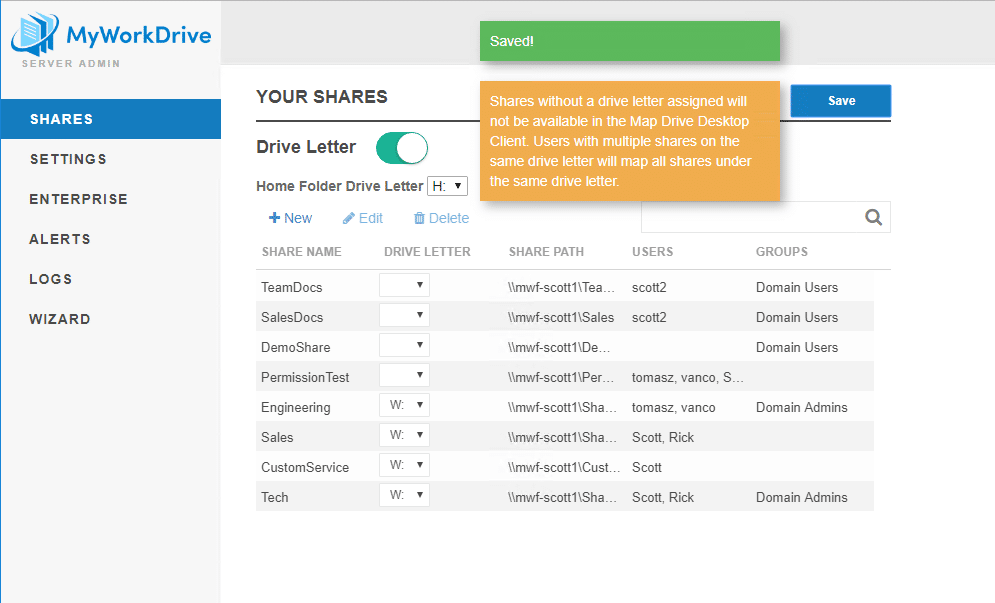This screenshot has height=603, width=995.
Task: Expand drive letter dropdown for TeamDocs
Action: [x=404, y=286]
